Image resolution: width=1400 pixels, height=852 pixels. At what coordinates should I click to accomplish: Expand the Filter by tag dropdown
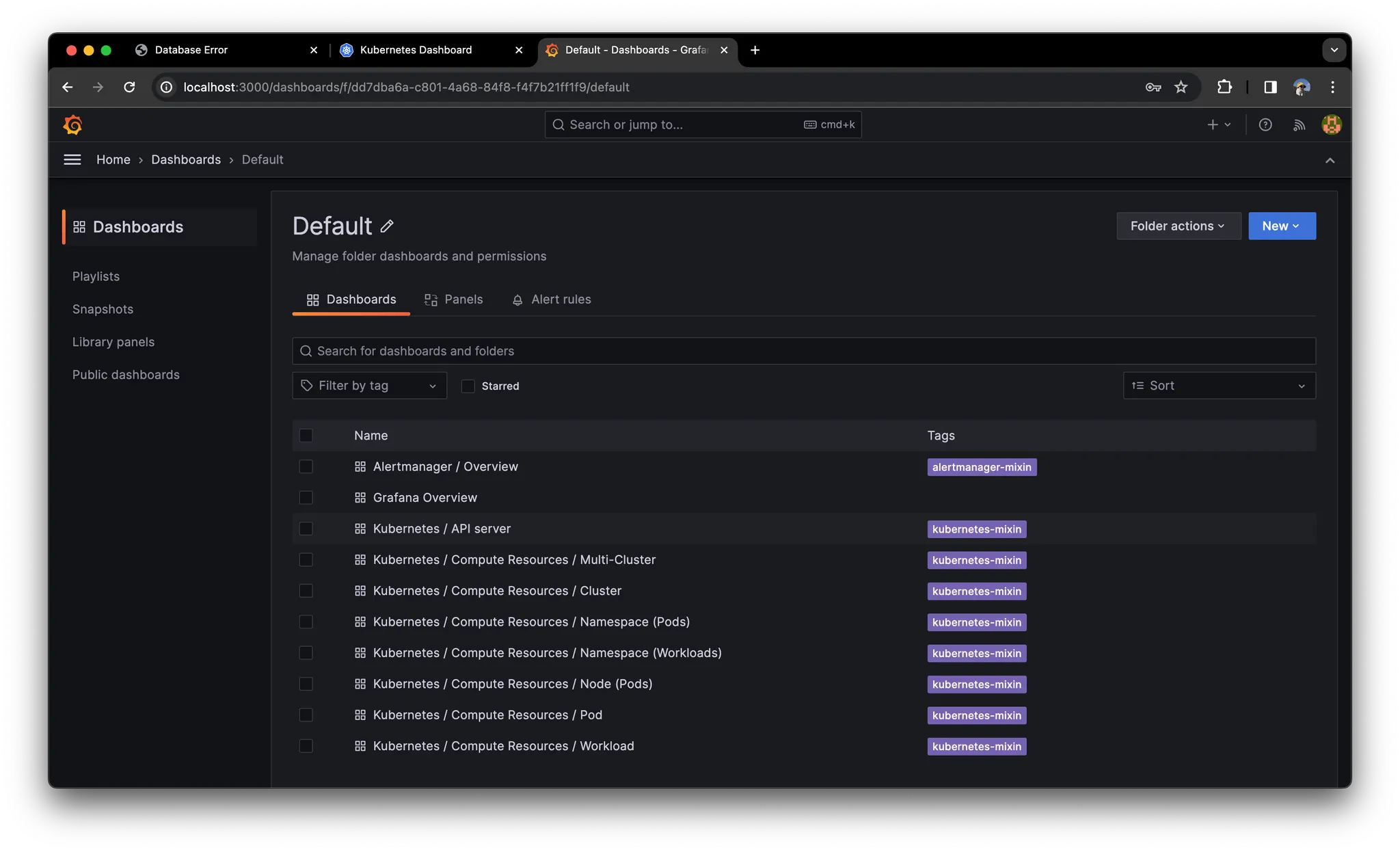(369, 386)
